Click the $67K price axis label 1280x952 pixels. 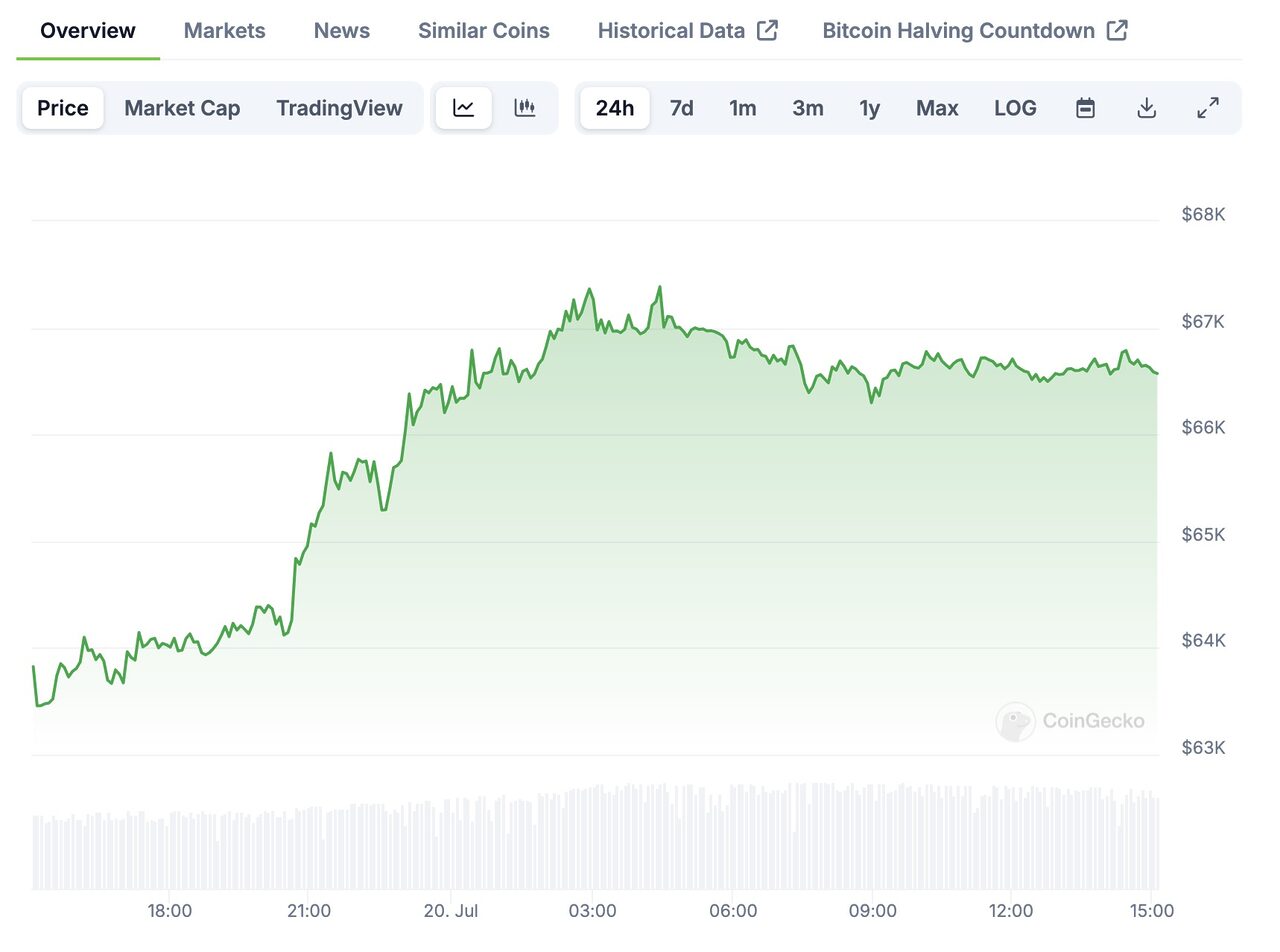[x=1203, y=322]
